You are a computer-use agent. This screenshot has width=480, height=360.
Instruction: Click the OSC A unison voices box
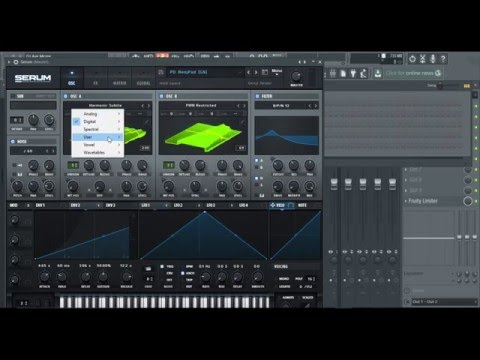(x=73, y=165)
